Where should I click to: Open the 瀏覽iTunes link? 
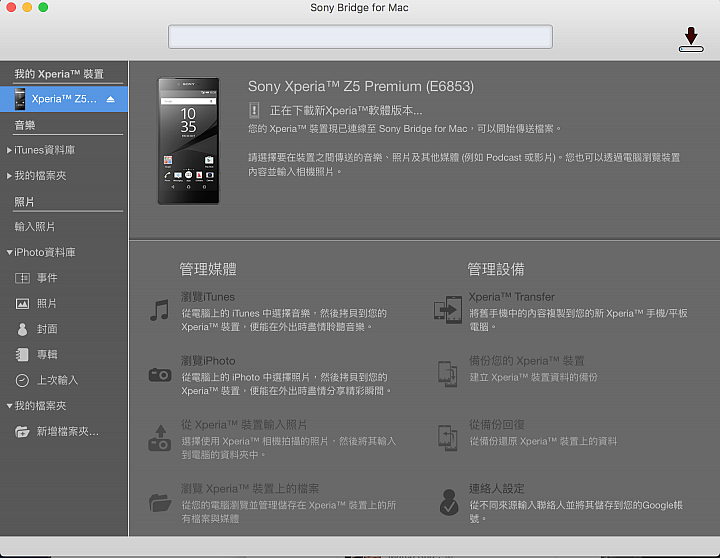click(x=208, y=297)
